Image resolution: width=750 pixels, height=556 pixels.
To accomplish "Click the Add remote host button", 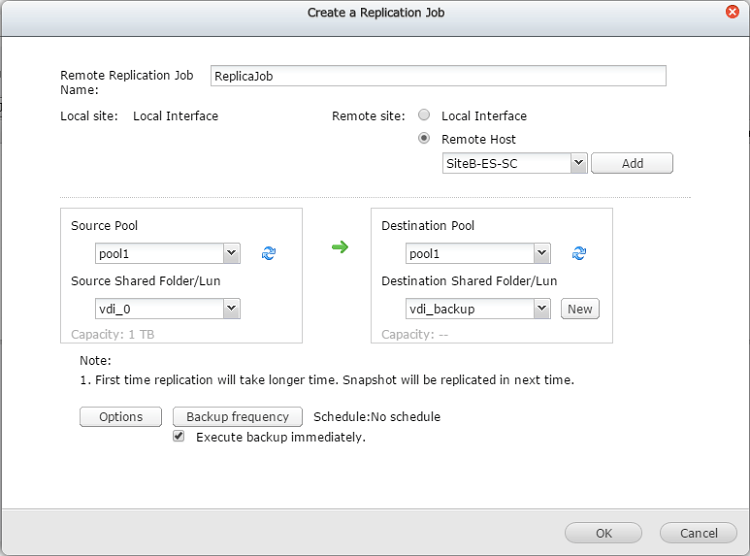I will coord(632,163).
